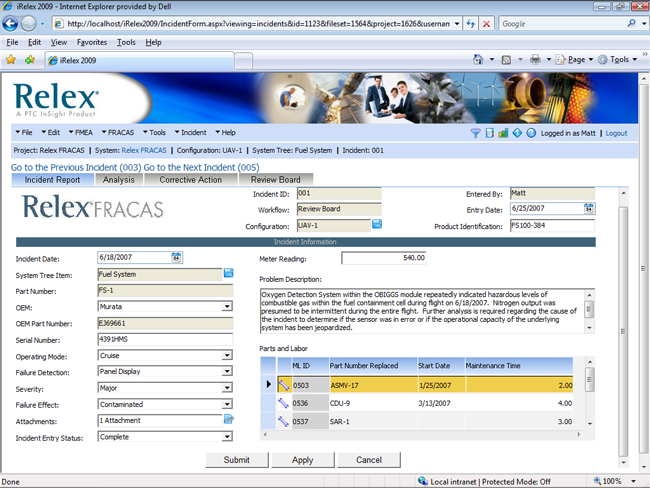Click the blue diamond info icon
Viewport: 650px width, 488px height.
coord(517,133)
